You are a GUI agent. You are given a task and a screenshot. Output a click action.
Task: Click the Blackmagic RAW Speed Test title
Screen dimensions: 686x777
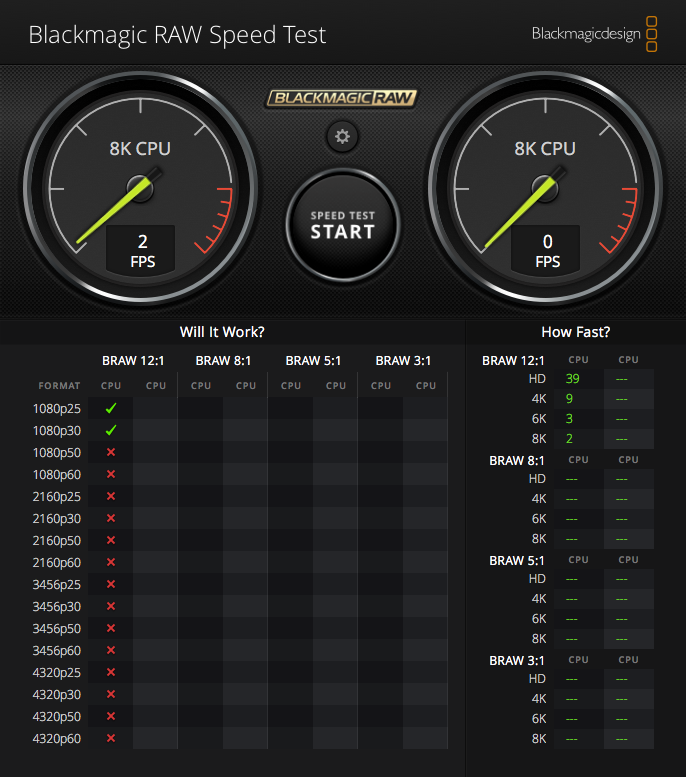coord(177,35)
